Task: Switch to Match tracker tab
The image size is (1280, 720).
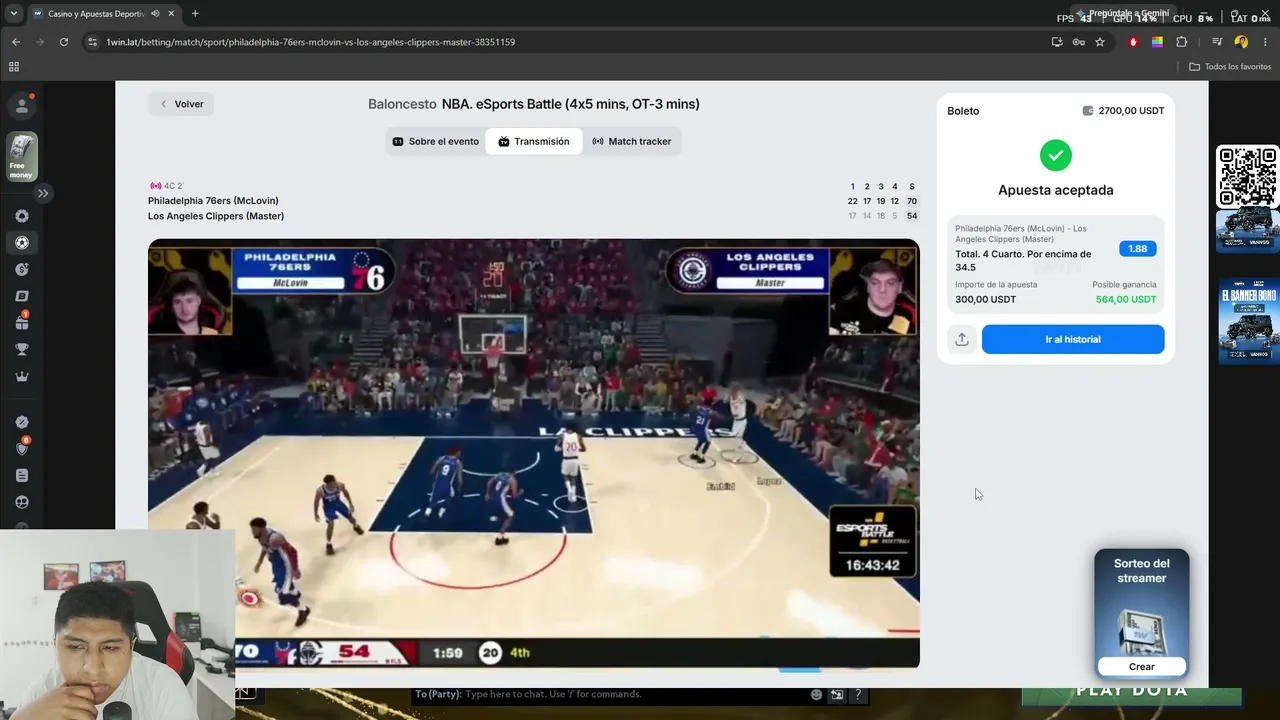Action: coord(631,141)
